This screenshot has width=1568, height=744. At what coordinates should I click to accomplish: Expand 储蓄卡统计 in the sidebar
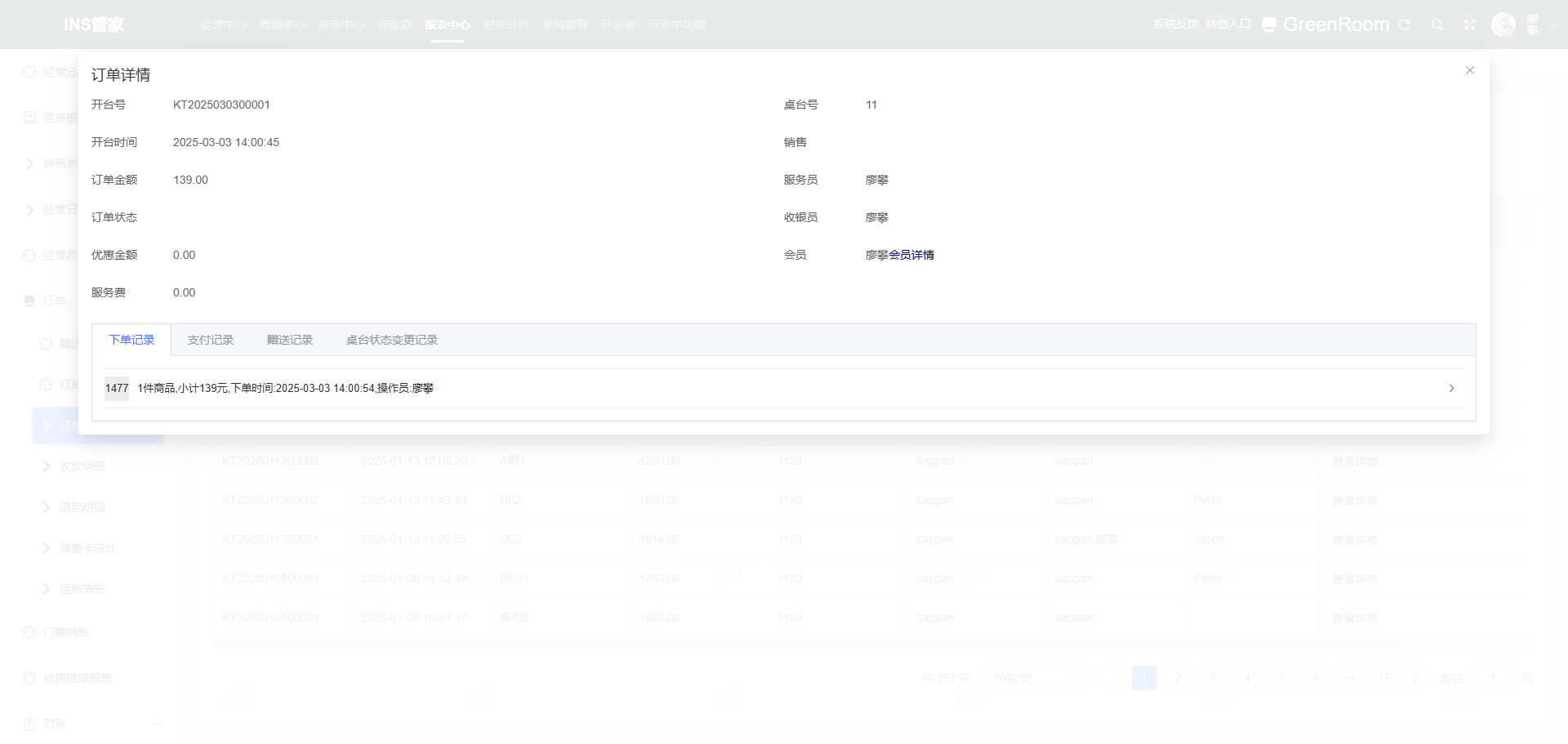point(88,548)
